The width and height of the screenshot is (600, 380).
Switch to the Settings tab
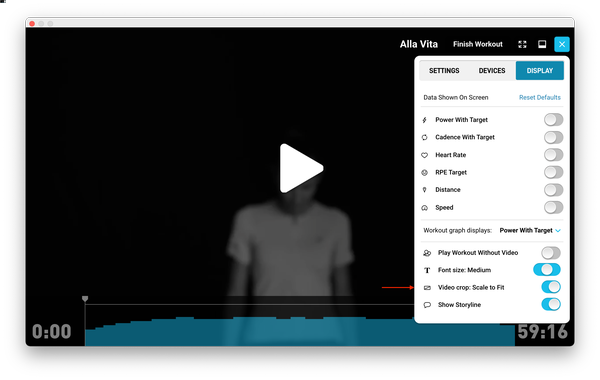444,71
